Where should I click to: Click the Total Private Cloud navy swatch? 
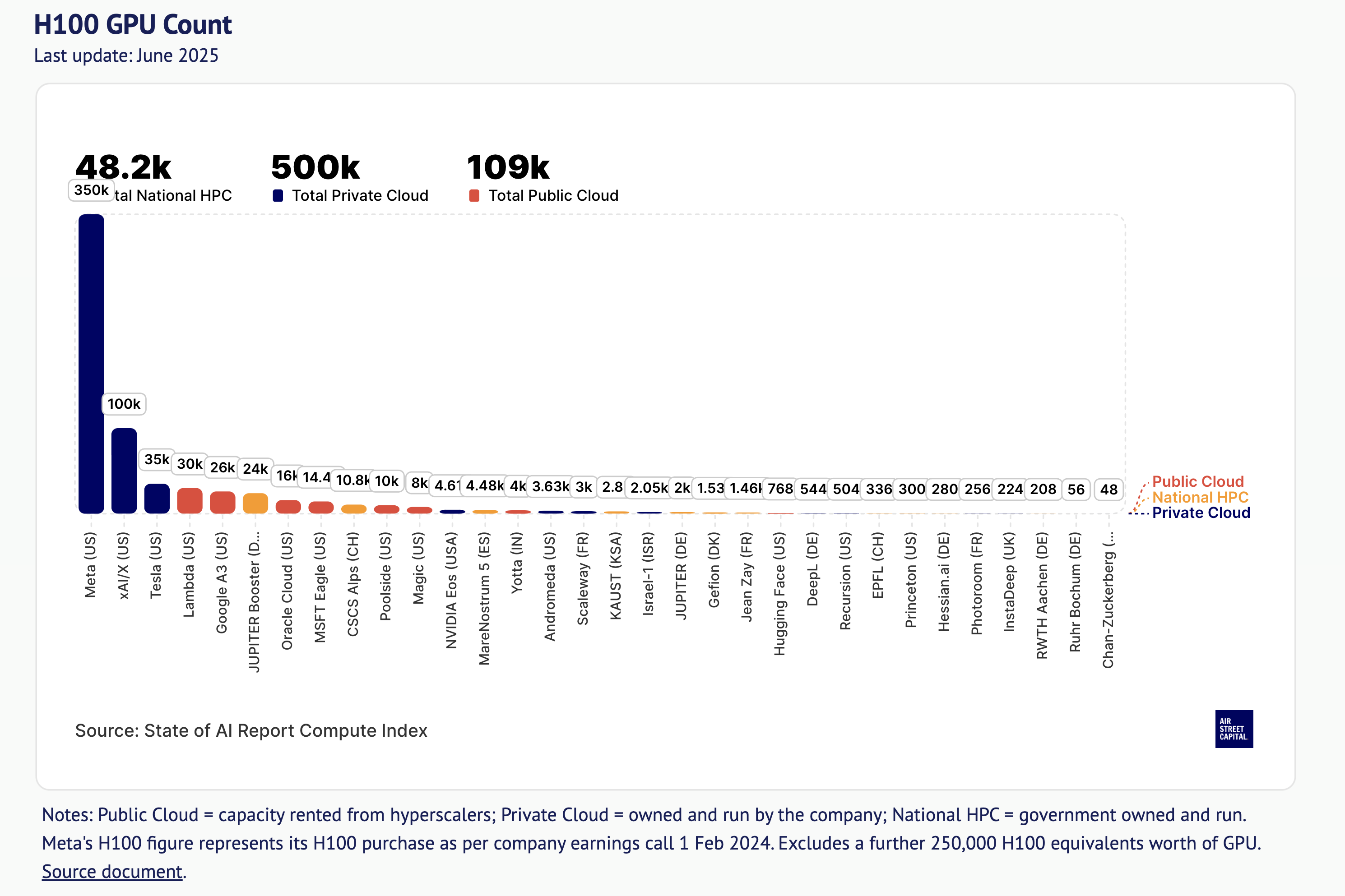point(278,195)
